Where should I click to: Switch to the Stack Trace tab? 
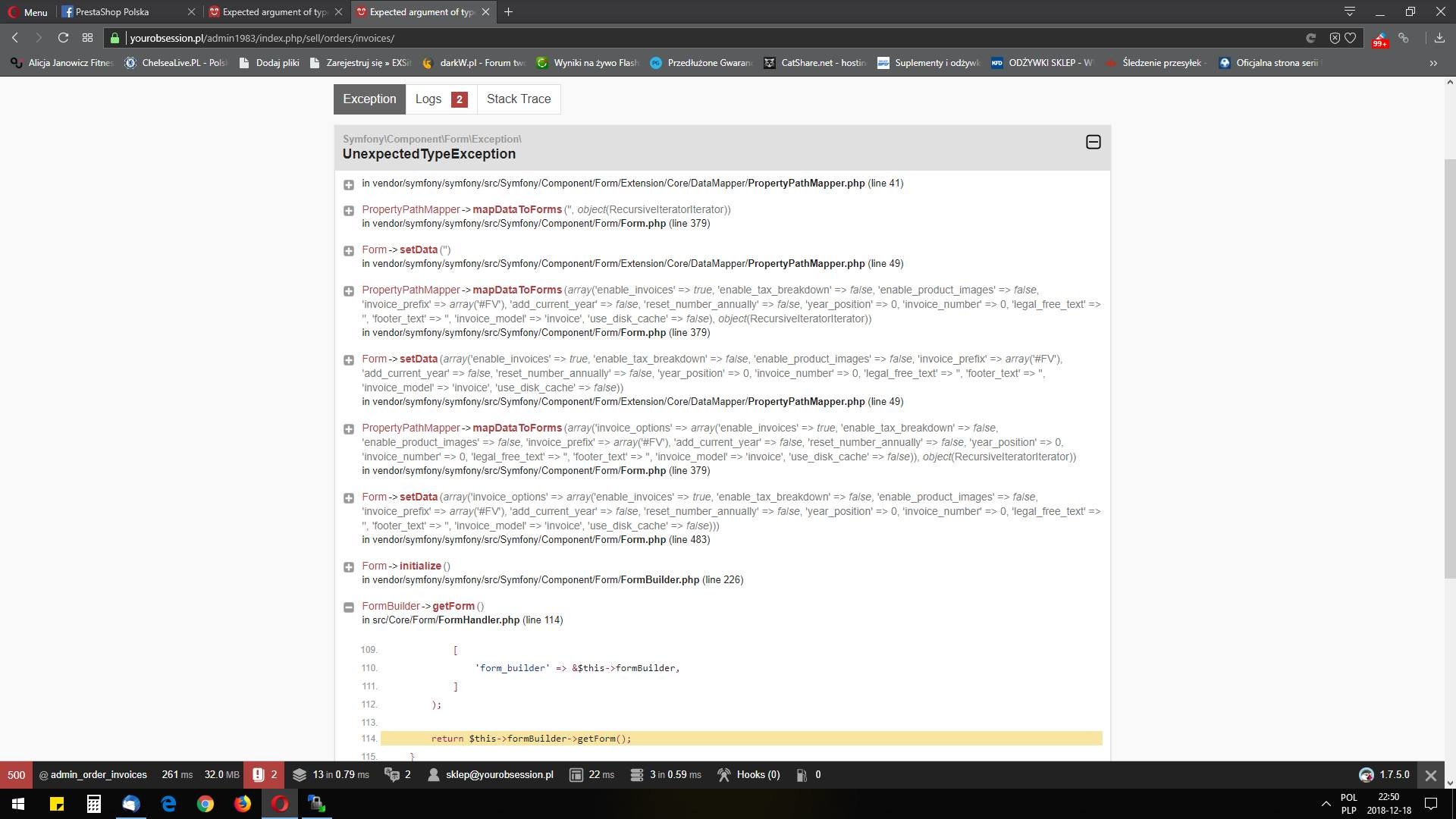coord(519,99)
